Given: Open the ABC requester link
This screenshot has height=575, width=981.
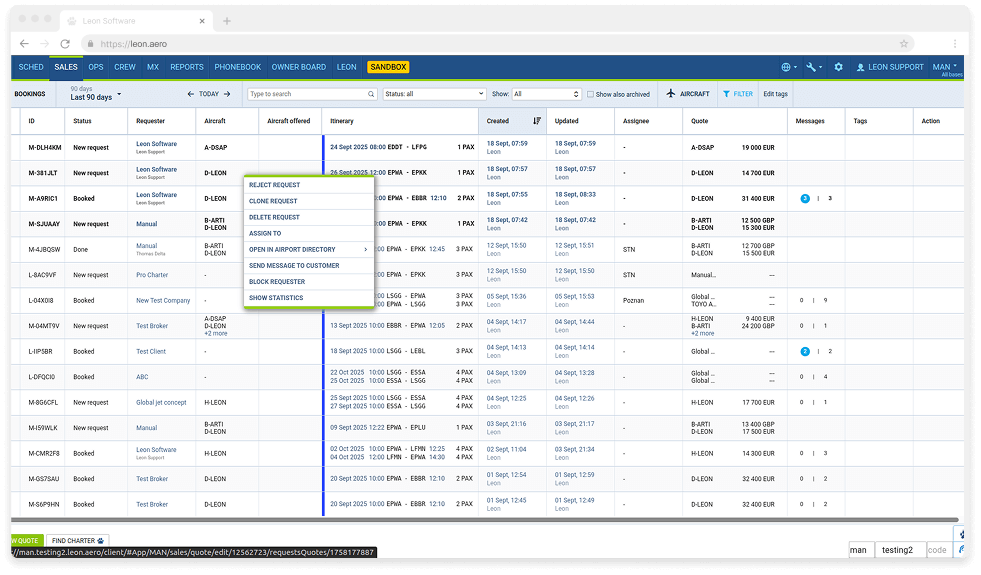Looking at the screenshot, I should point(142,377).
